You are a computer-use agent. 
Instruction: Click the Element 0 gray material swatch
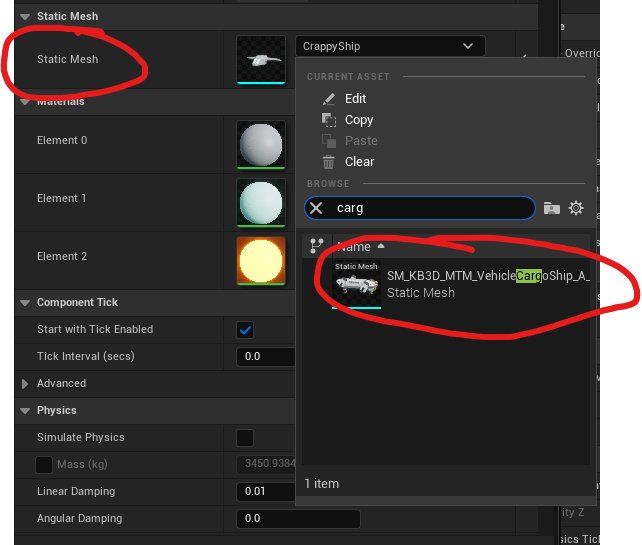(x=261, y=145)
